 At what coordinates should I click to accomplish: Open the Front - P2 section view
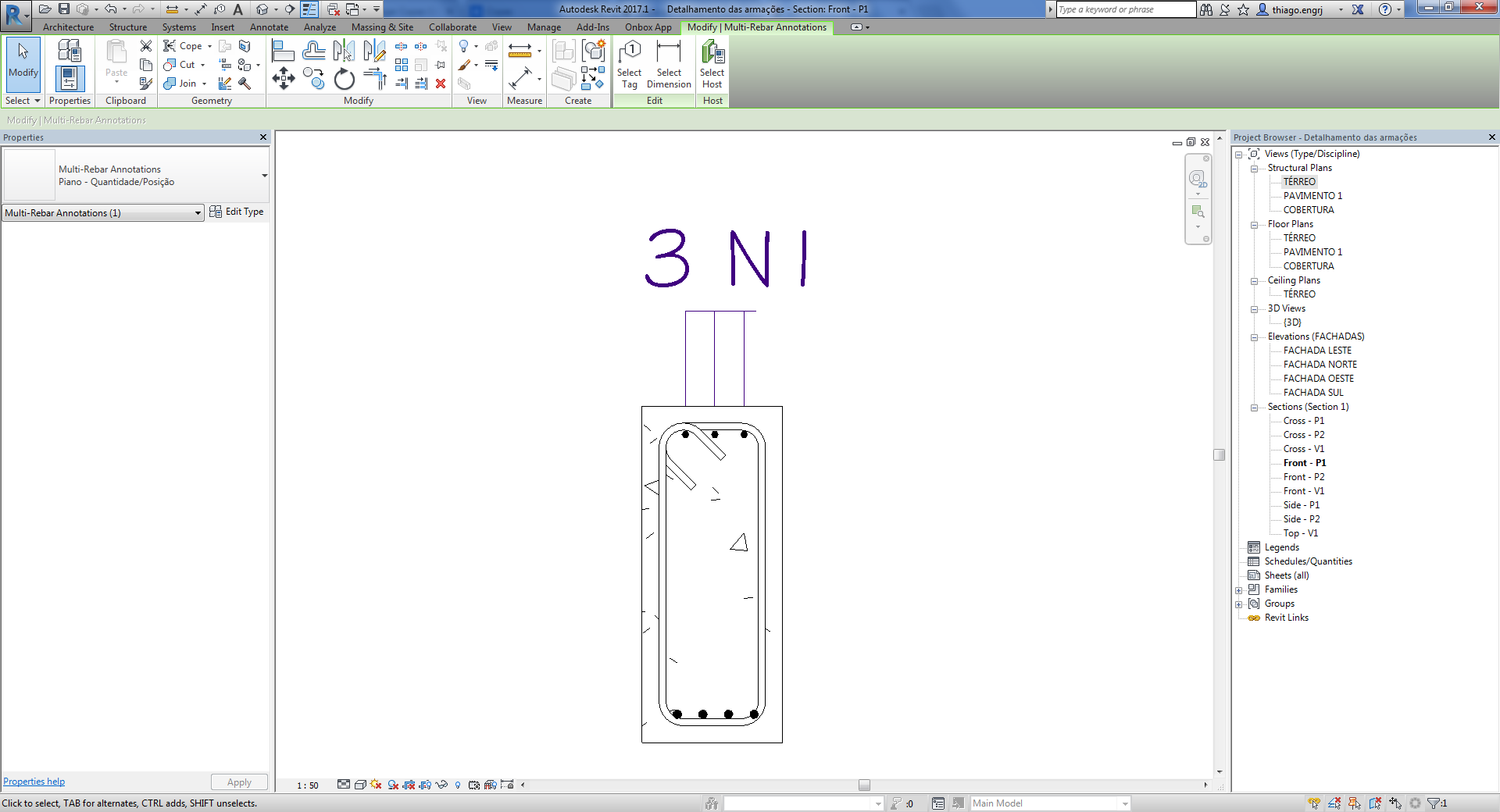click(x=1303, y=476)
